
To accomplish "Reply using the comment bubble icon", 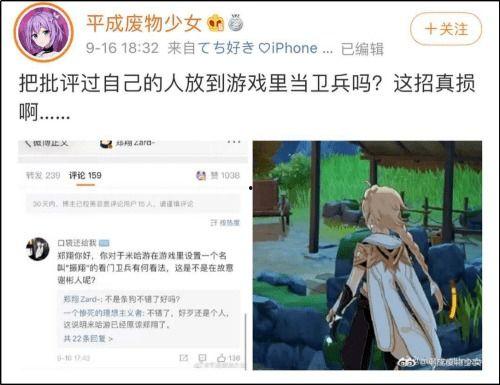I will (202, 358).
